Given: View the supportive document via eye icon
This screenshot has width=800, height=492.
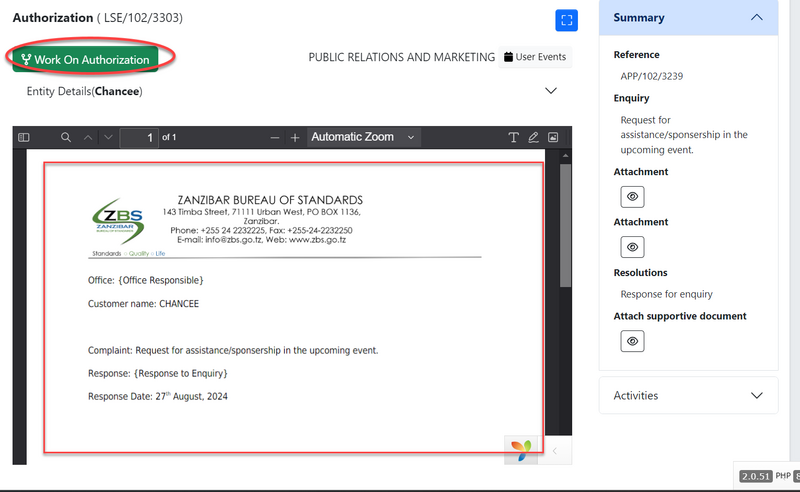Looking at the screenshot, I should 632,341.
